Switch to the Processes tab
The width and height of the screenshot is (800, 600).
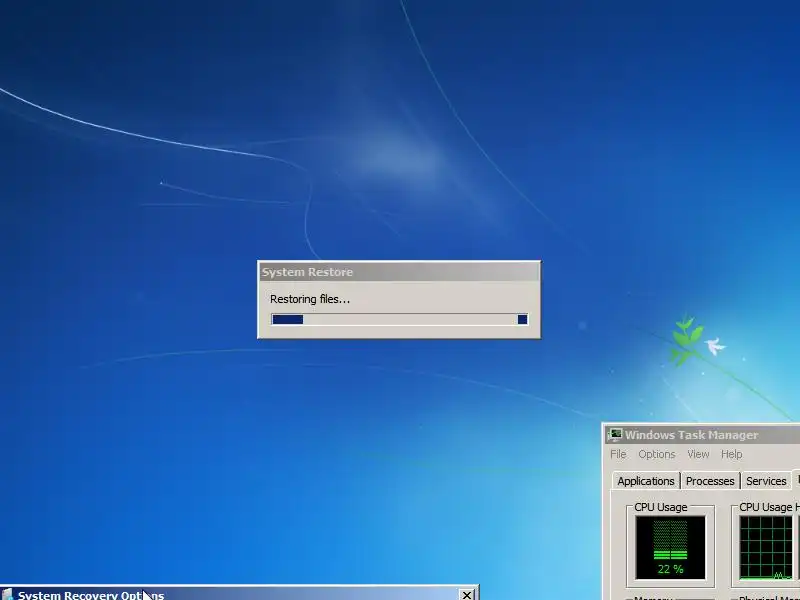710,481
